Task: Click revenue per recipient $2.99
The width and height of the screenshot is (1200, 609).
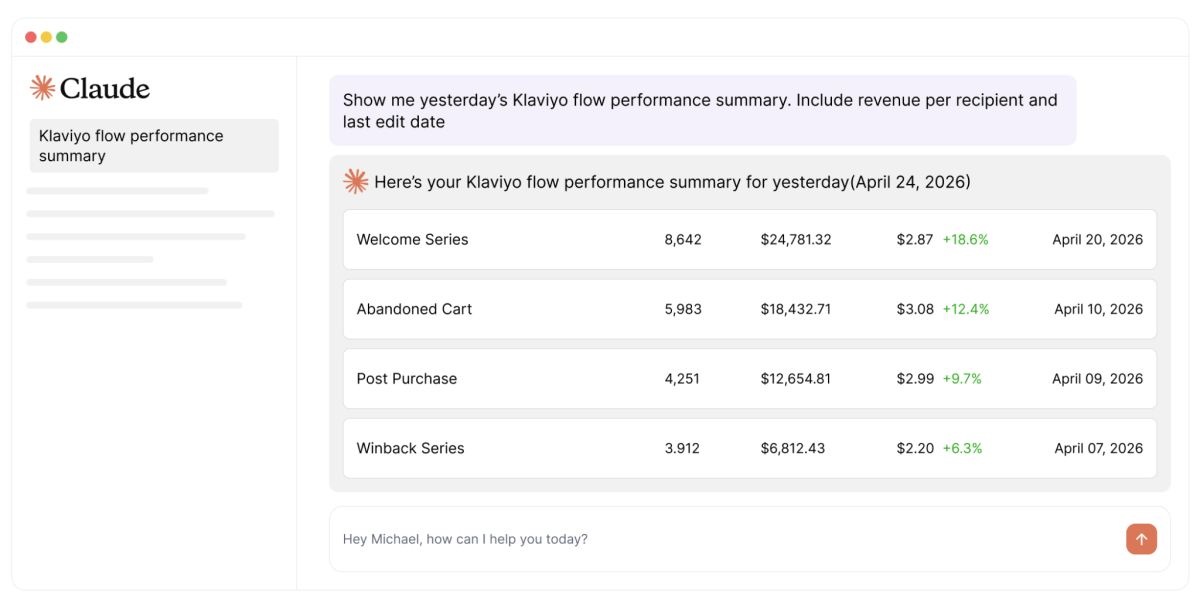Action: pos(915,379)
